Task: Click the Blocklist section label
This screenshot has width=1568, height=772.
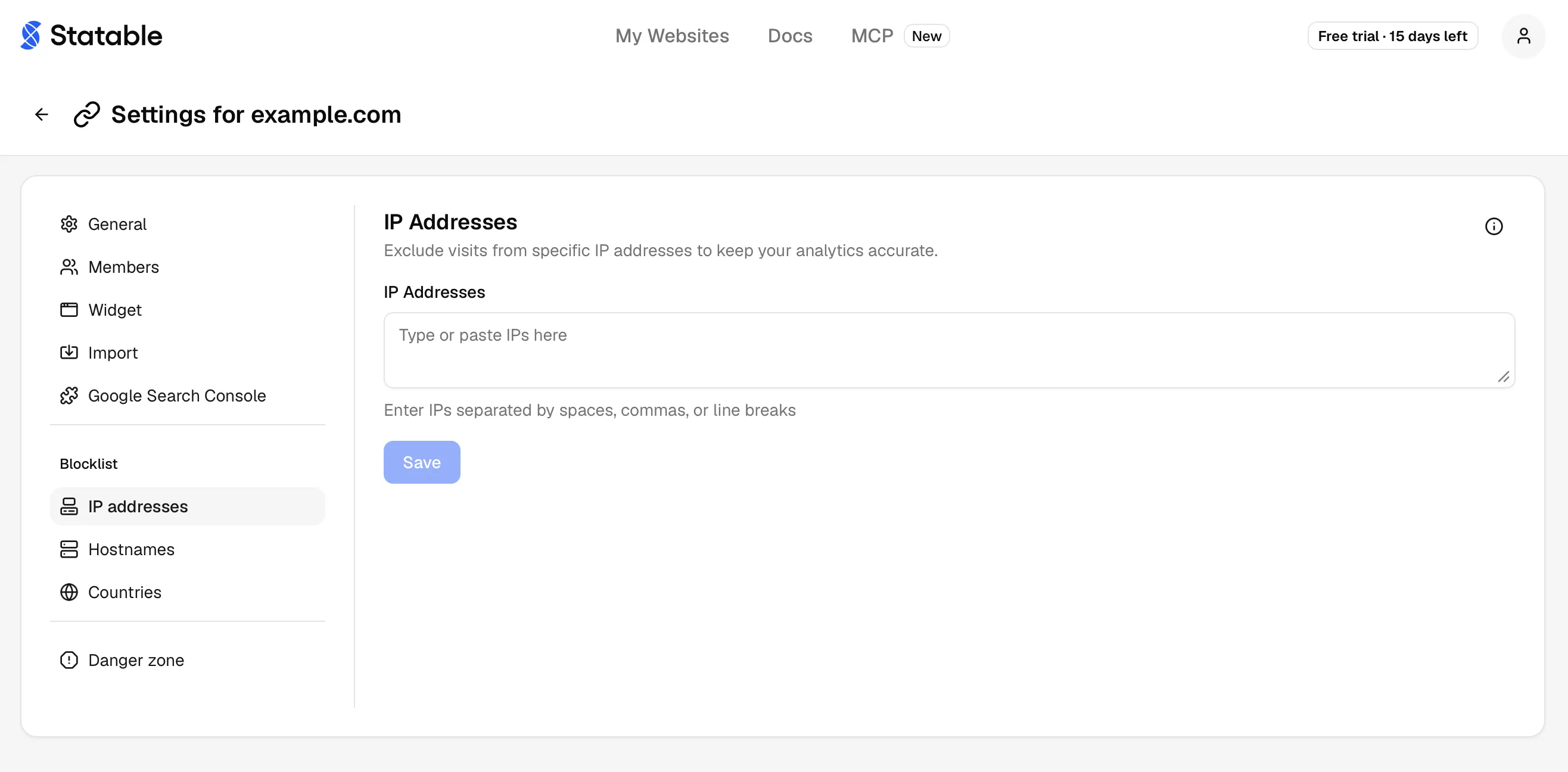Action: click(88, 464)
